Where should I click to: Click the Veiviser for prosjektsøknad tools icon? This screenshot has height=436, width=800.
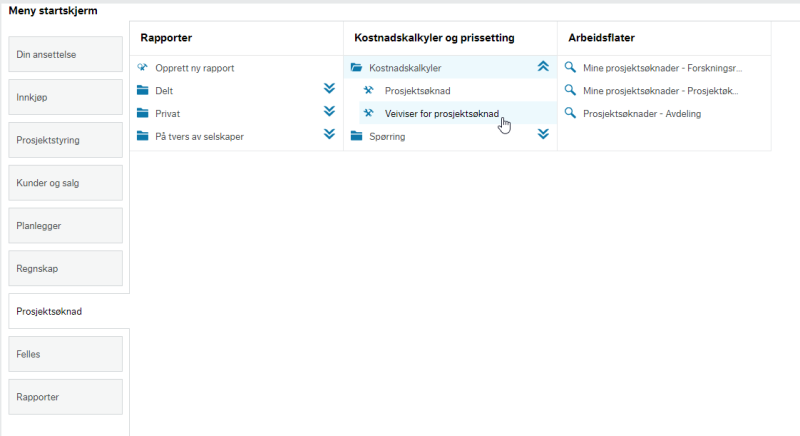point(368,113)
